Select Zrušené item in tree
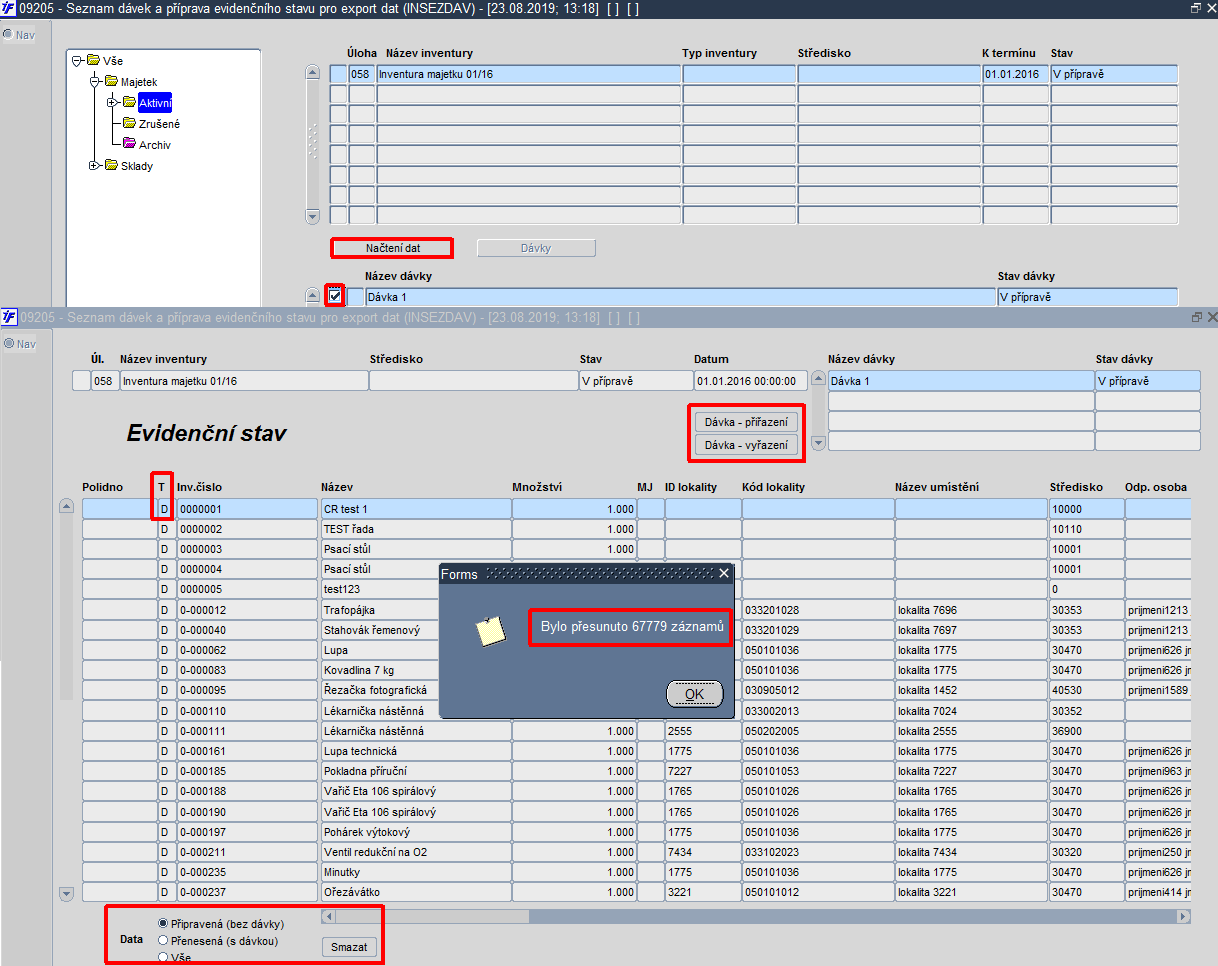Image resolution: width=1218 pixels, height=966 pixels. click(159, 124)
